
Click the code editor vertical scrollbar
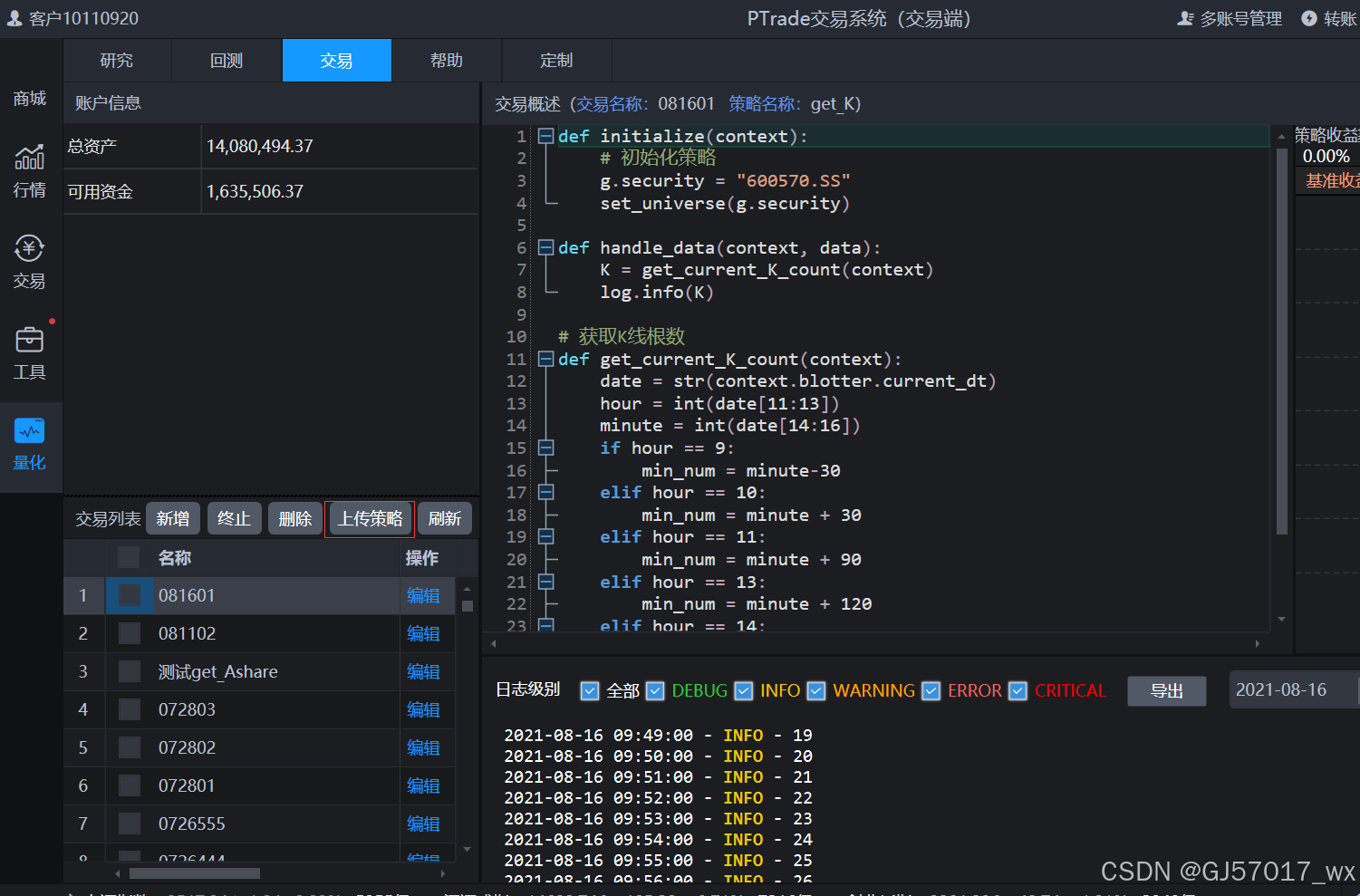click(x=1281, y=342)
